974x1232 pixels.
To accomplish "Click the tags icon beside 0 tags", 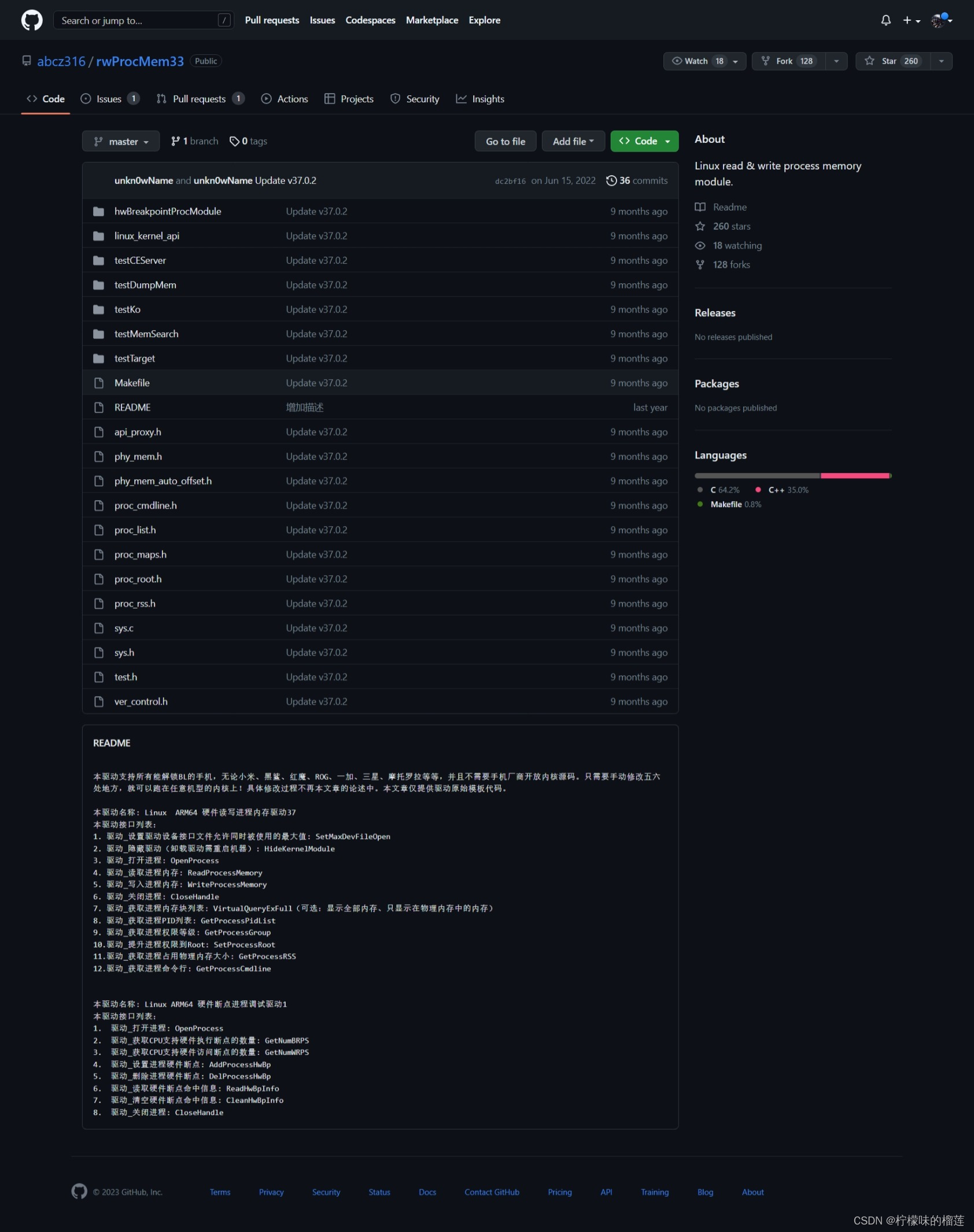I will point(234,141).
